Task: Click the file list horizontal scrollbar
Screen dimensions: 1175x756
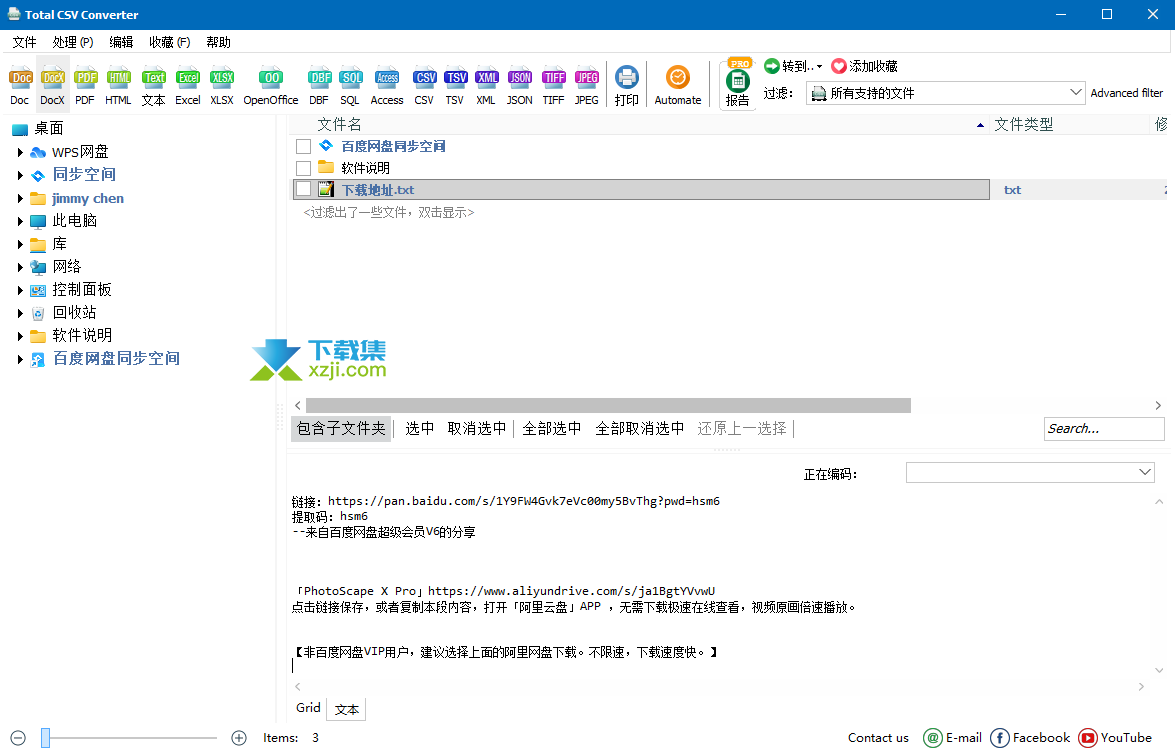Action: [x=608, y=405]
